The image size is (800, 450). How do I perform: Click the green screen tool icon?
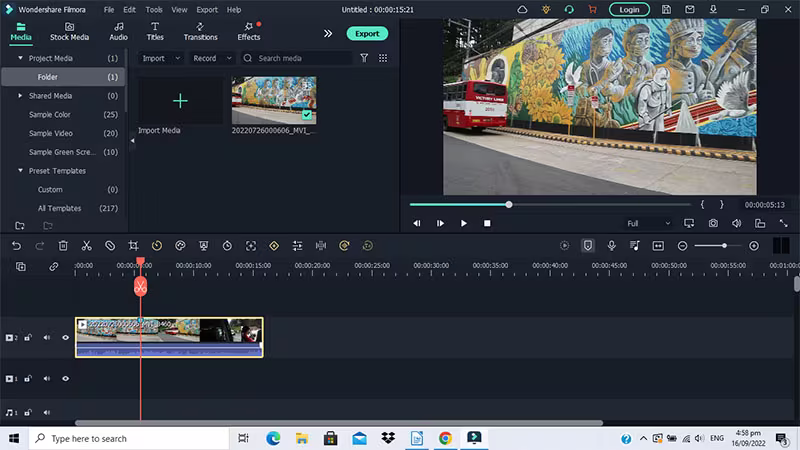click(x=204, y=246)
